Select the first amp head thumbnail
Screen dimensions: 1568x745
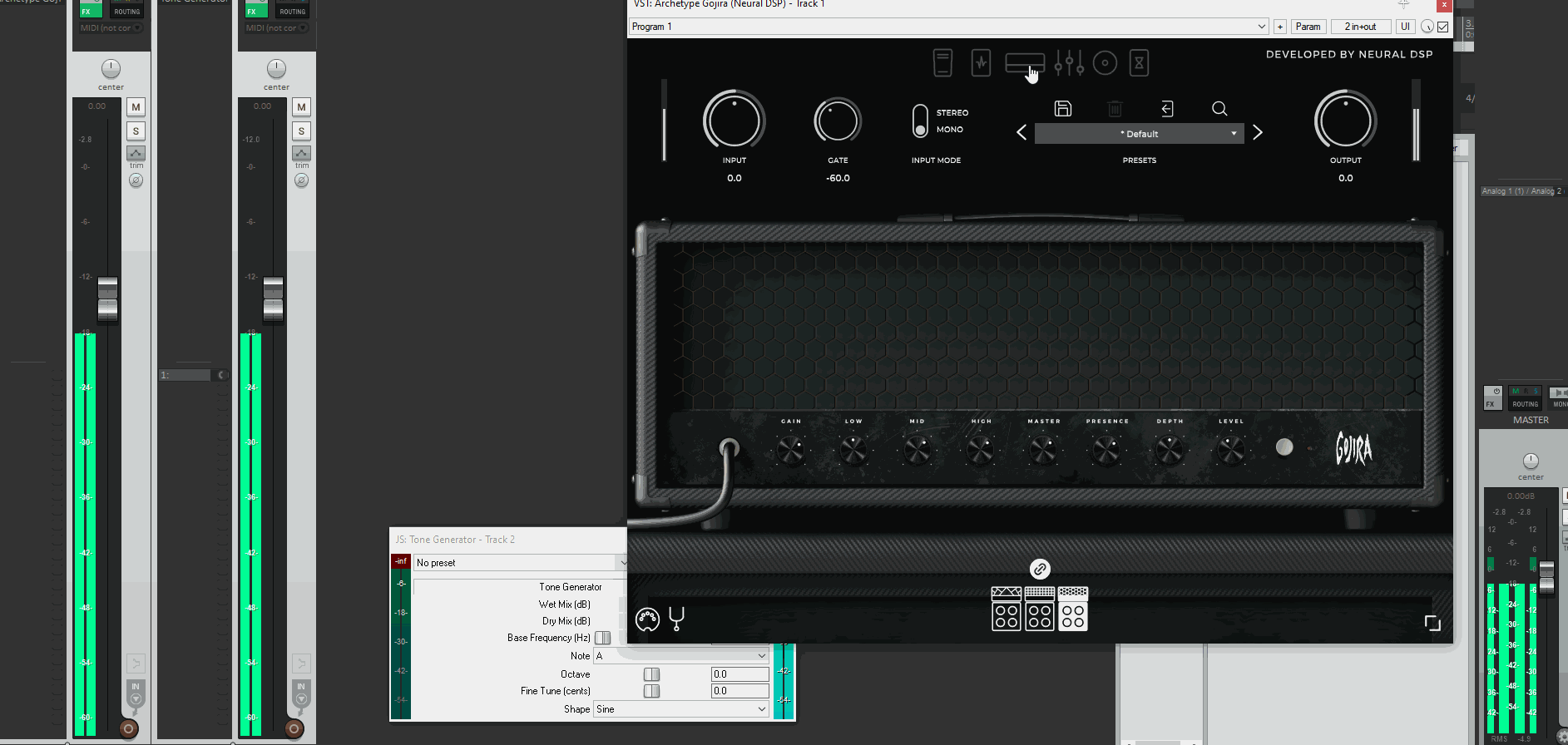1007,609
